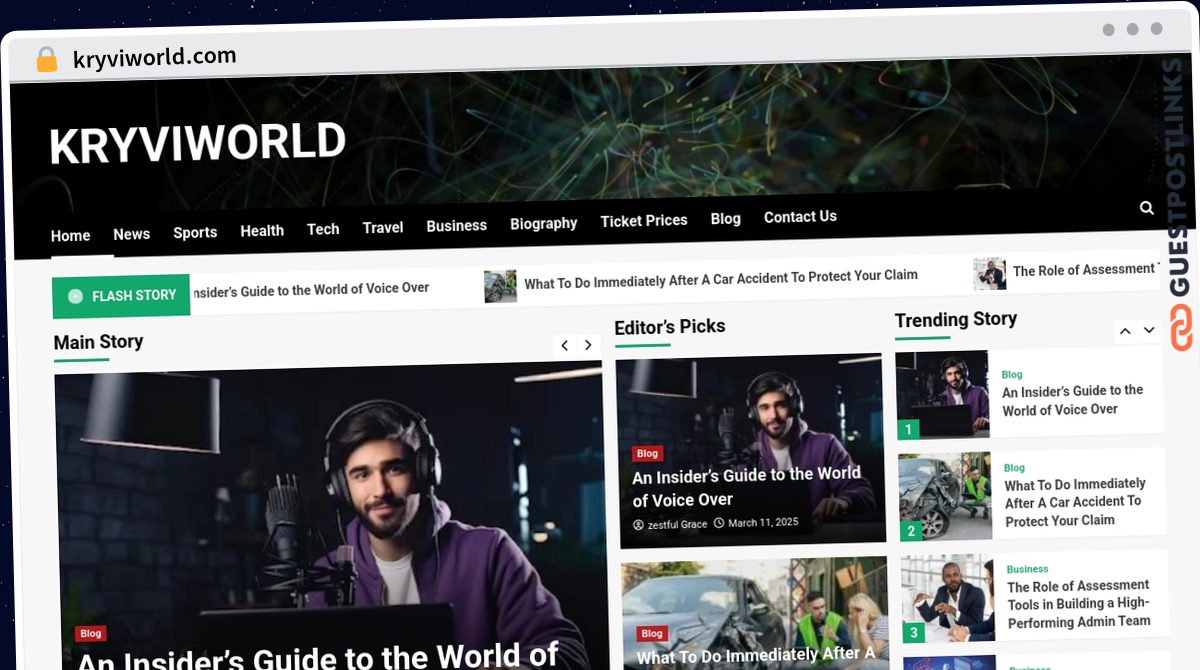Click previous arrow in Main Story slider
1200x670 pixels.
tap(565, 345)
